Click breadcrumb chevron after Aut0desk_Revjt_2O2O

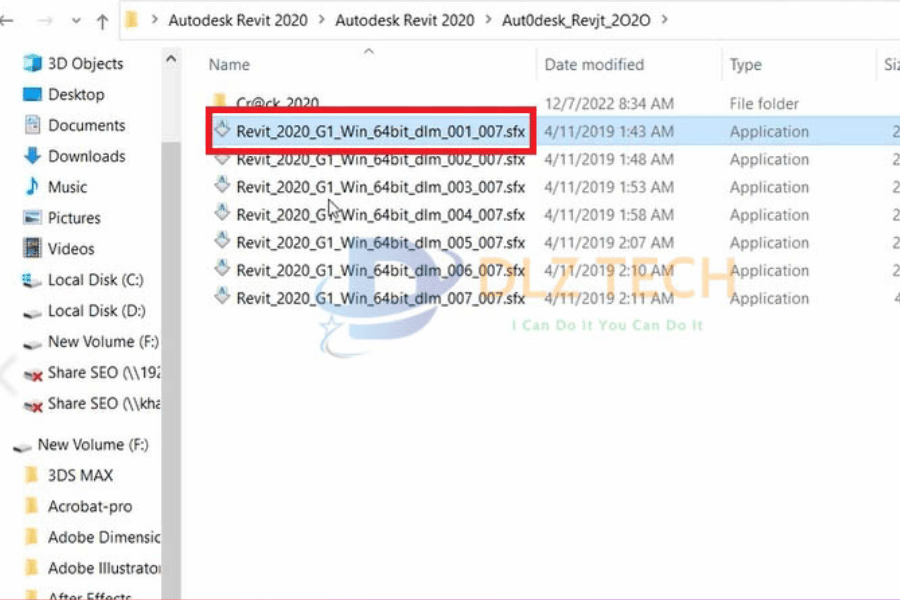click(667, 19)
